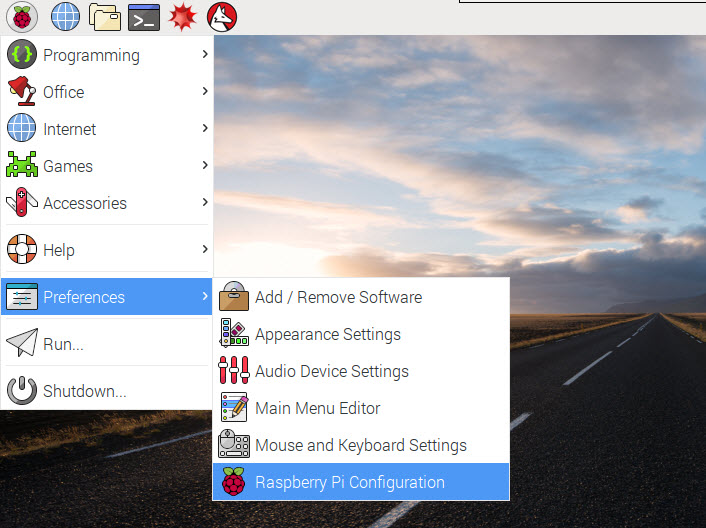
Task: Expand the Programming submenu arrow
Action: coord(205,54)
